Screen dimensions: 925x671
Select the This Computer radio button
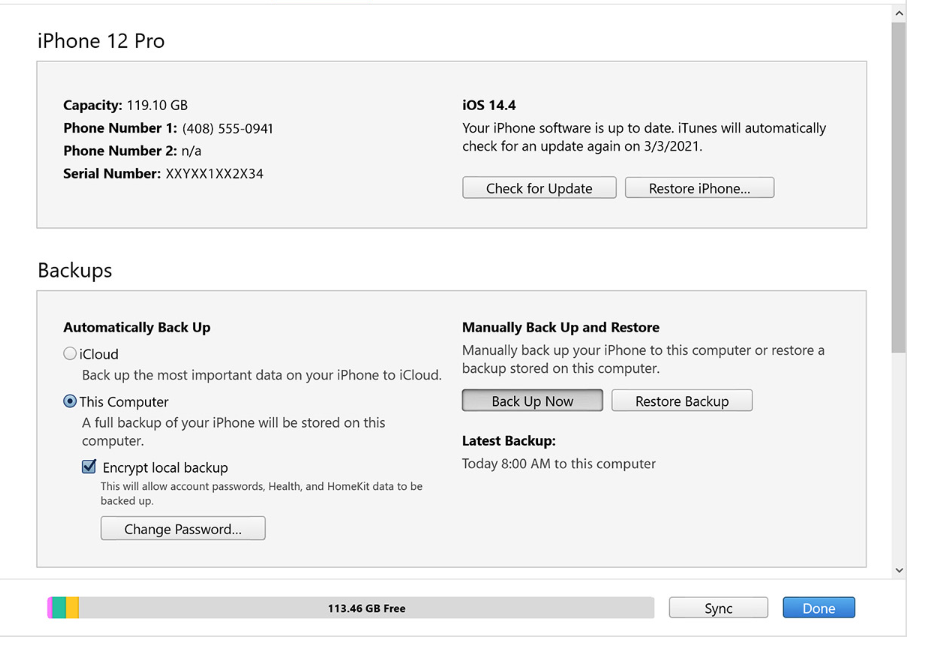[x=70, y=402]
